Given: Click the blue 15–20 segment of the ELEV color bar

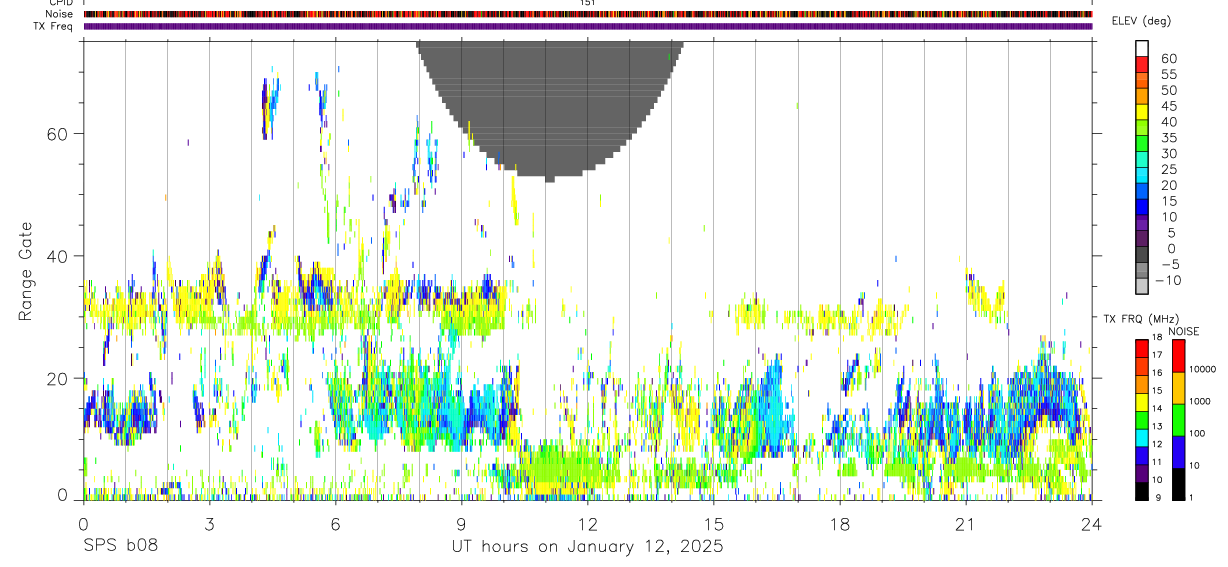Looking at the screenshot, I should click(x=1142, y=193).
